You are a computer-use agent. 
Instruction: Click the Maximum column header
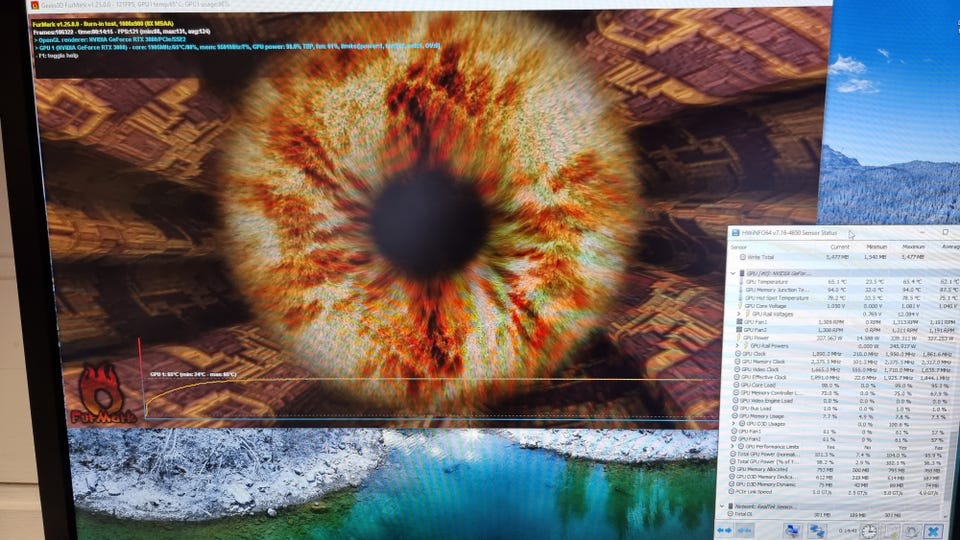(913, 247)
